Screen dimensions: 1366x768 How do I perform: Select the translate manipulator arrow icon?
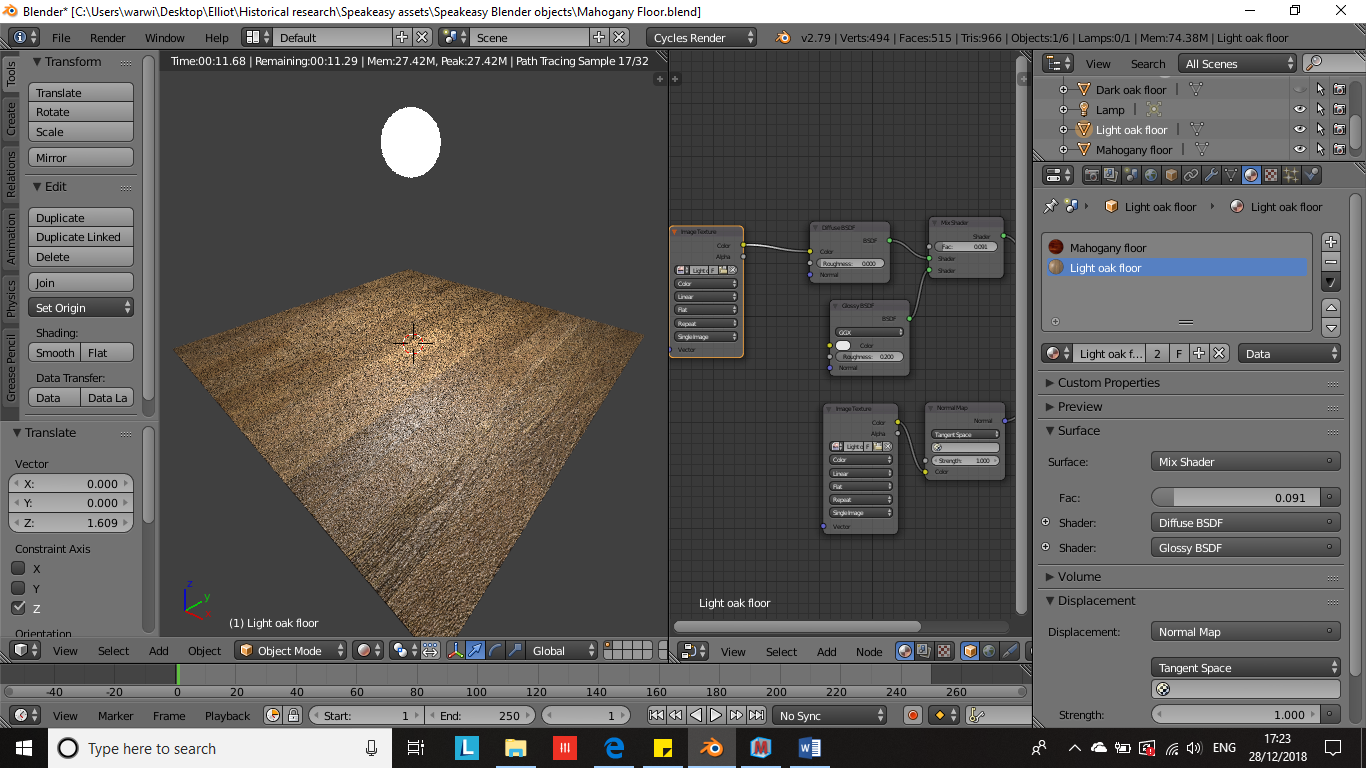pos(475,651)
